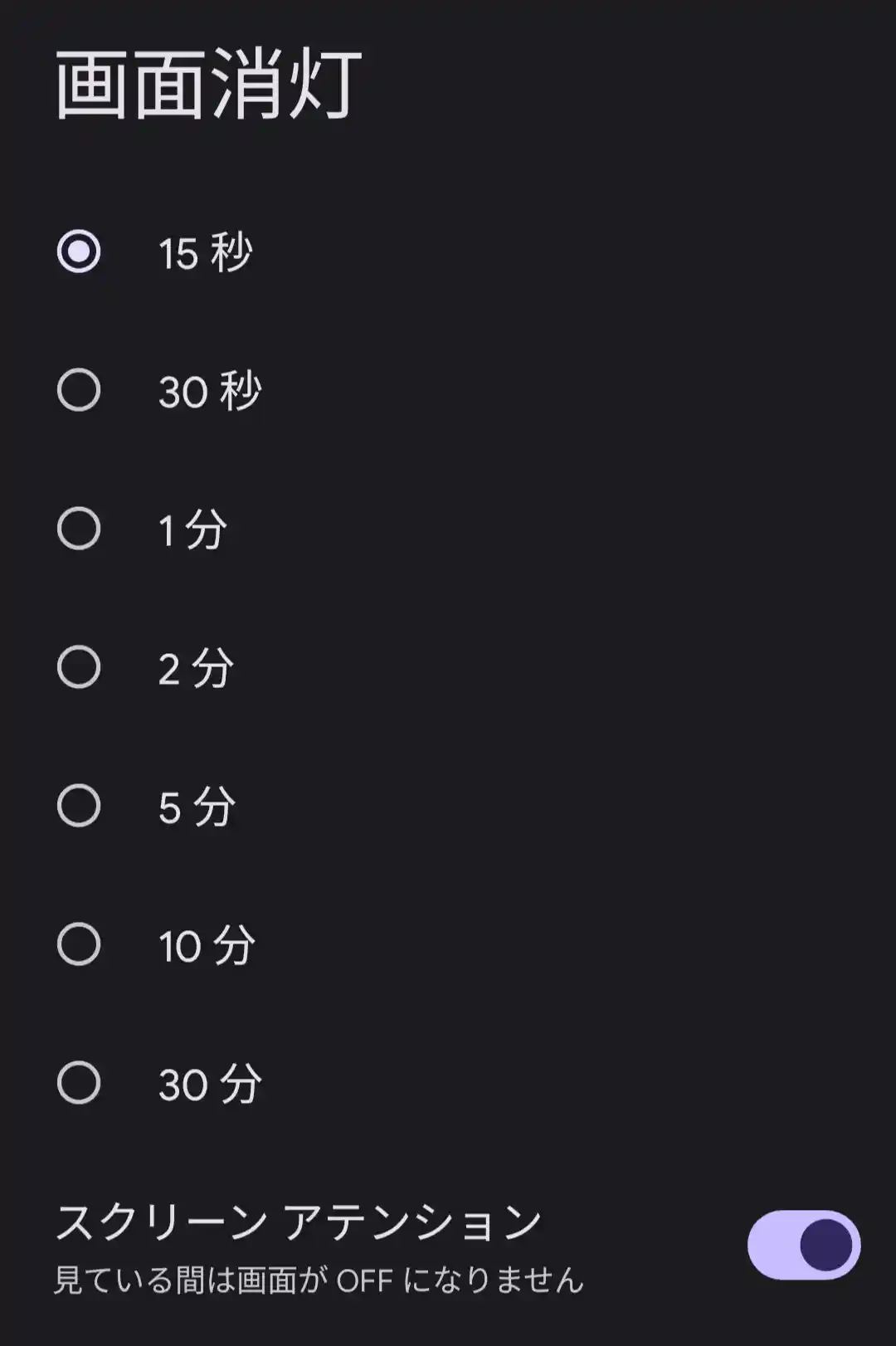Select the 15 秒 radio button

click(79, 251)
